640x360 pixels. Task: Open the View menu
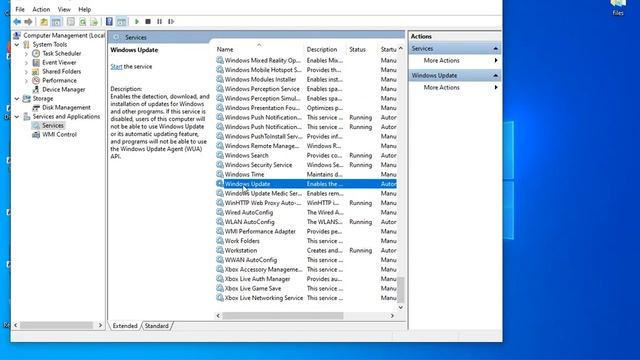[64, 9]
